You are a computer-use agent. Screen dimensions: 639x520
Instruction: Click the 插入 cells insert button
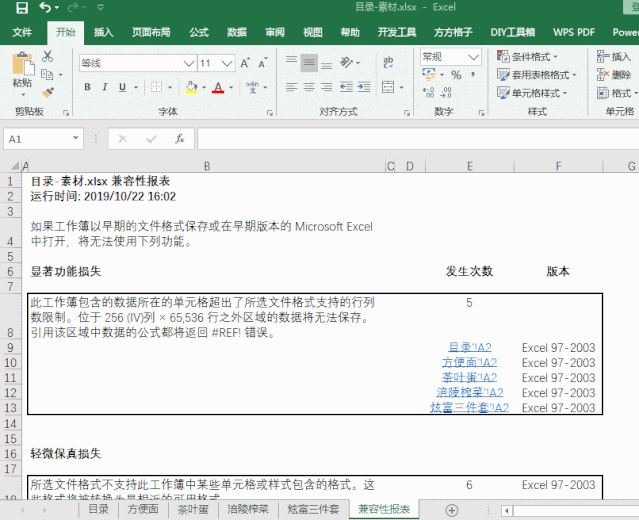[614, 57]
